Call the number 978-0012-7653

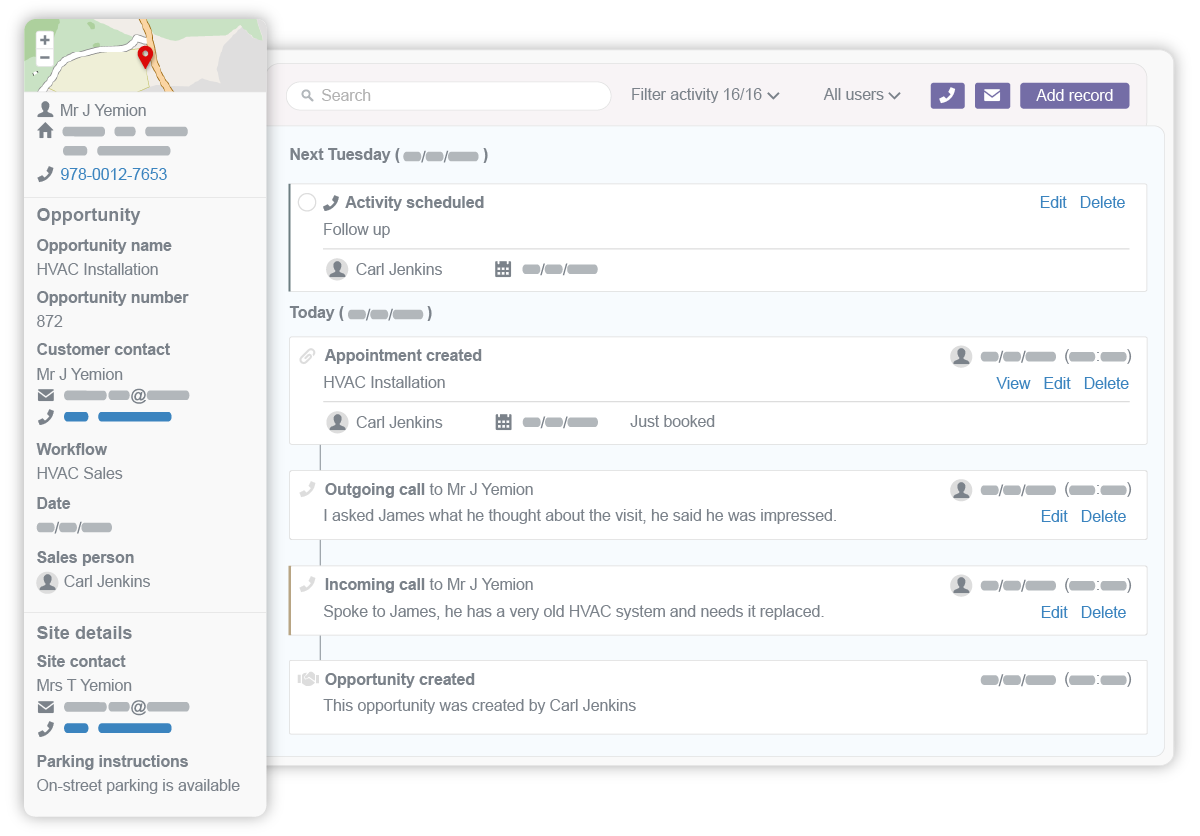(114, 173)
